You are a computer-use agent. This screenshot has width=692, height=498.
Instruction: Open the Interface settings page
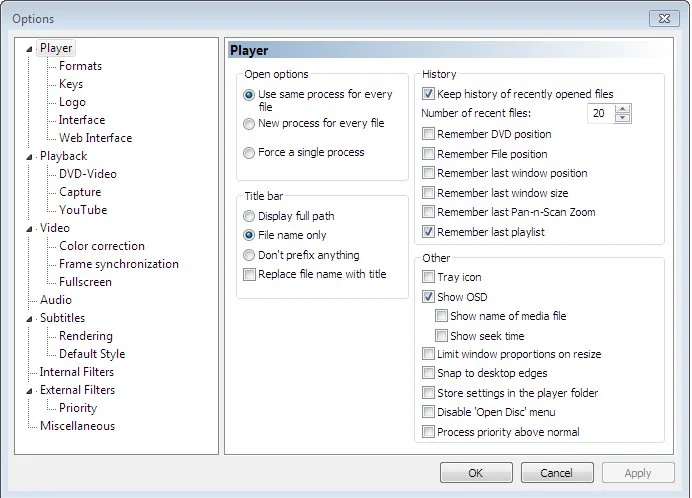[x=82, y=120]
